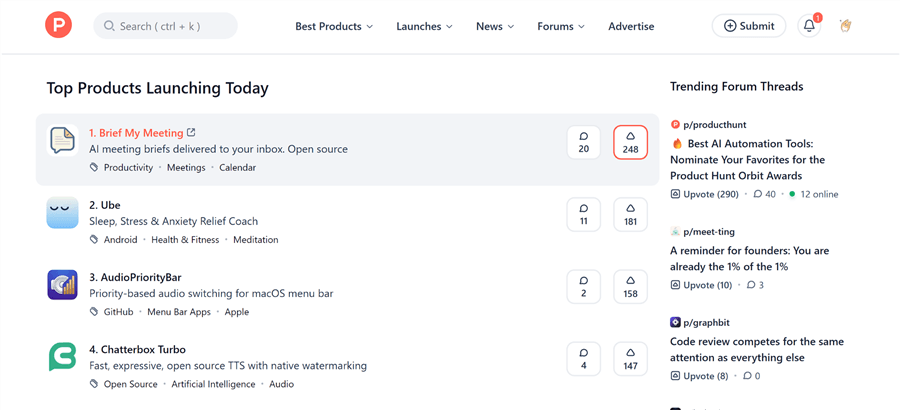Expand the Best Products menu
This screenshot has height=410, width=900.
(x=334, y=26)
